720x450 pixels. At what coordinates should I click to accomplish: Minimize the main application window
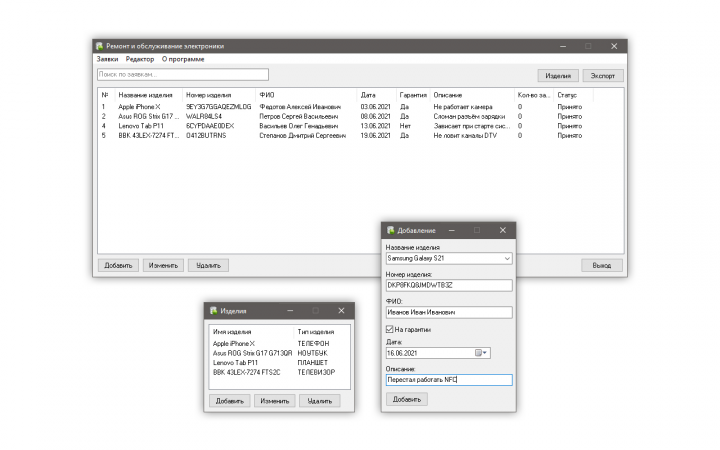click(x=563, y=46)
